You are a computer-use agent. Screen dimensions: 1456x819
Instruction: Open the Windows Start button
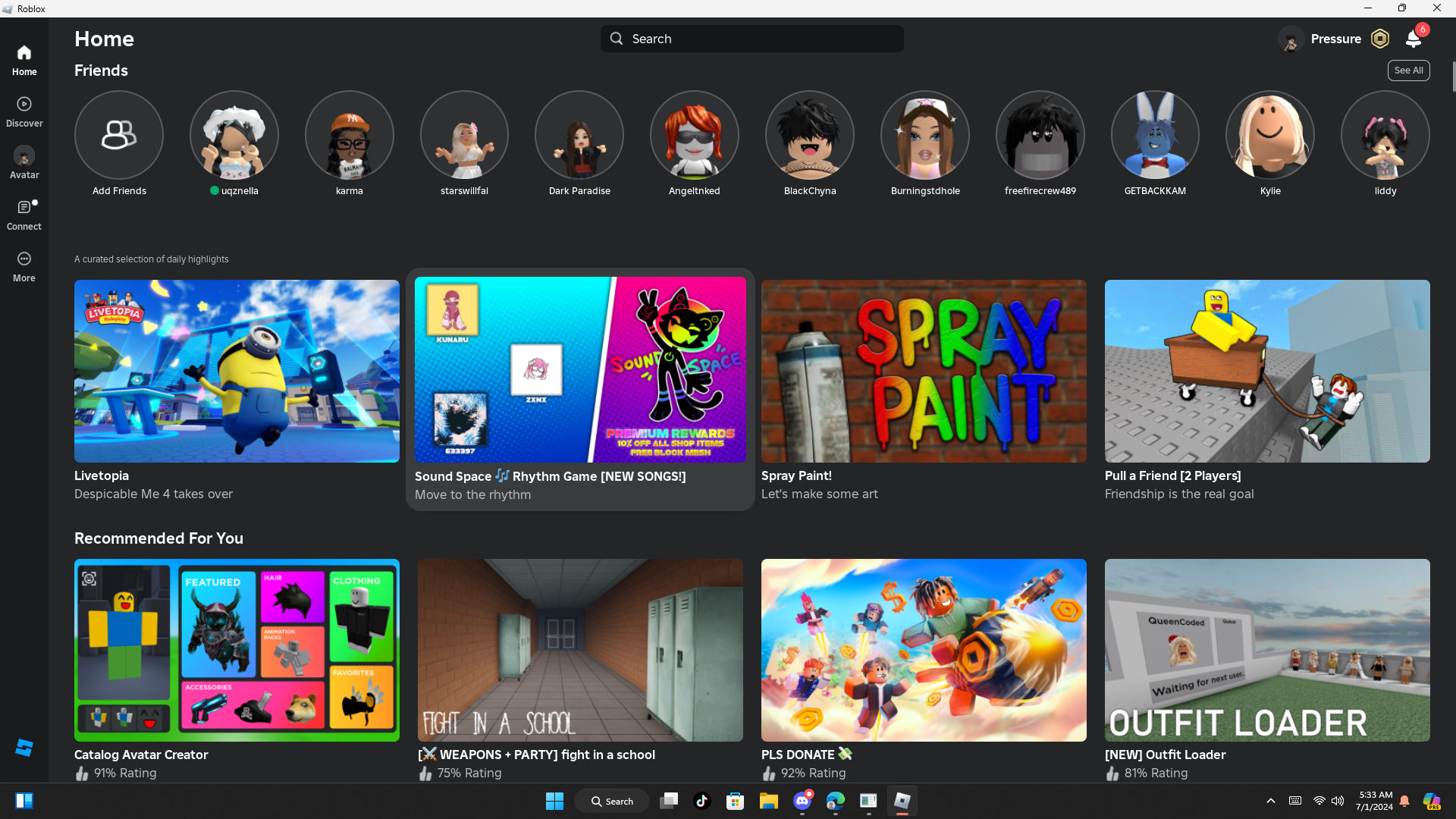tap(555, 801)
